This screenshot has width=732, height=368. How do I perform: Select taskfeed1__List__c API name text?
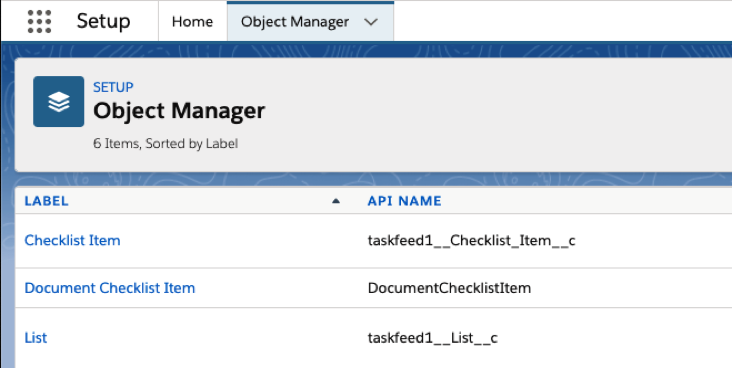click(432, 338)
